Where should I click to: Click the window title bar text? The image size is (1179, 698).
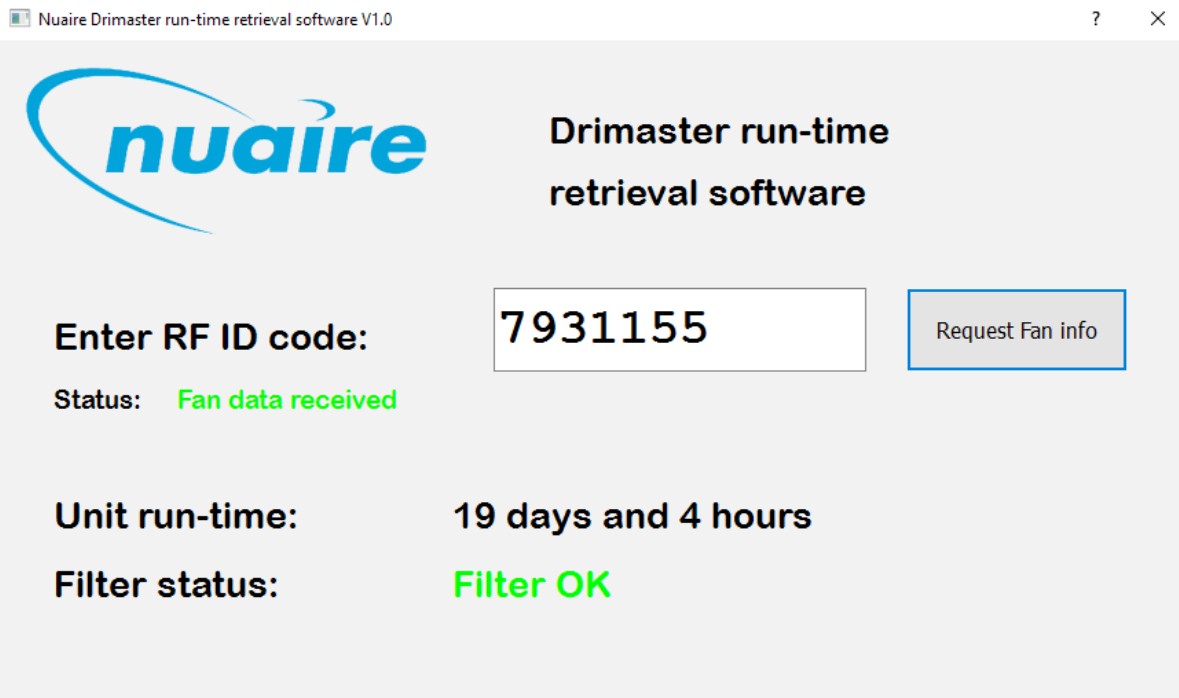coord(215,20)
